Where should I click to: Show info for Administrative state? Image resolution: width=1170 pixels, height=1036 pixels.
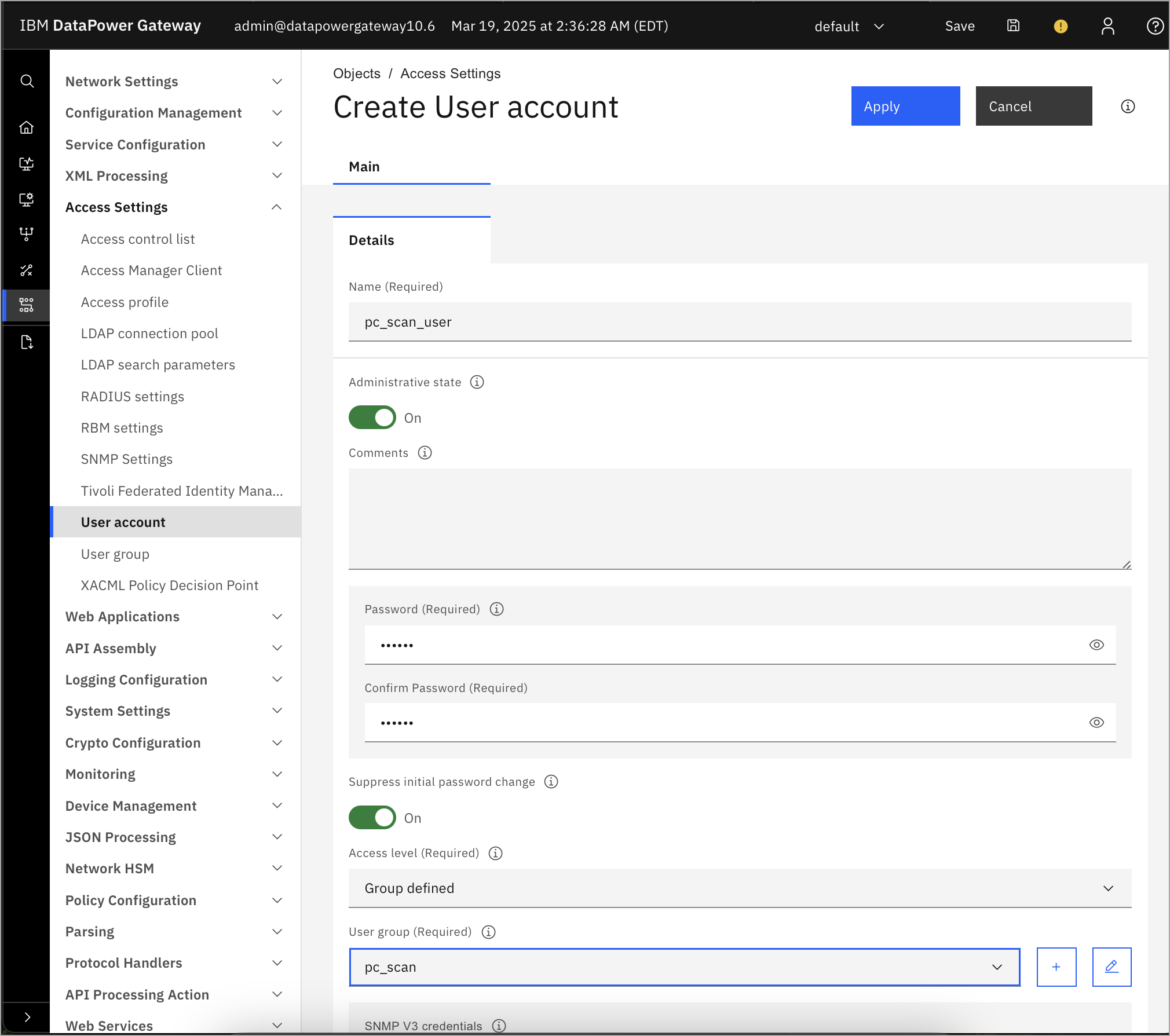(x=477, y=382)
